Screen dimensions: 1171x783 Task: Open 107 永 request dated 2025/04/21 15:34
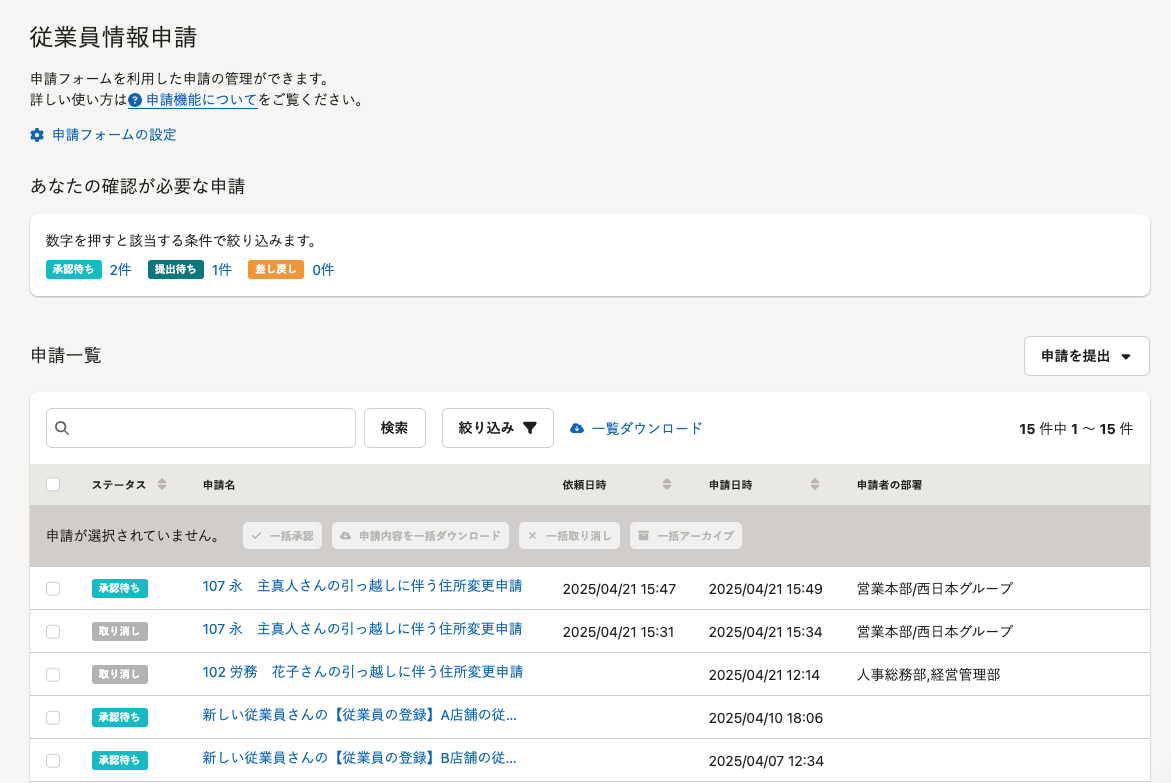(362, 629)
